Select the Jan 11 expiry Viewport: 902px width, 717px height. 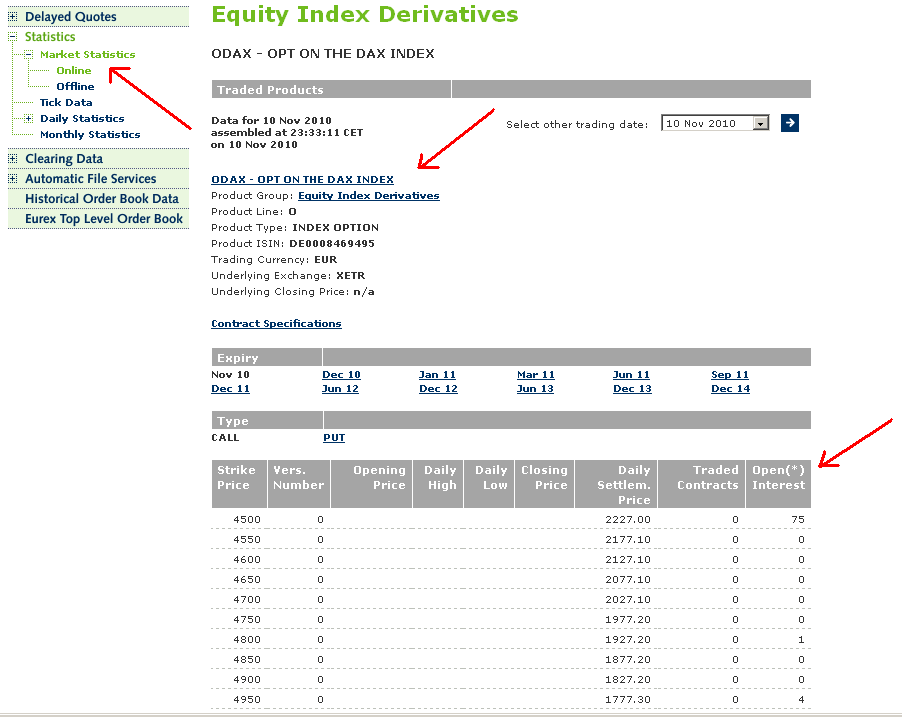[437, 375]
